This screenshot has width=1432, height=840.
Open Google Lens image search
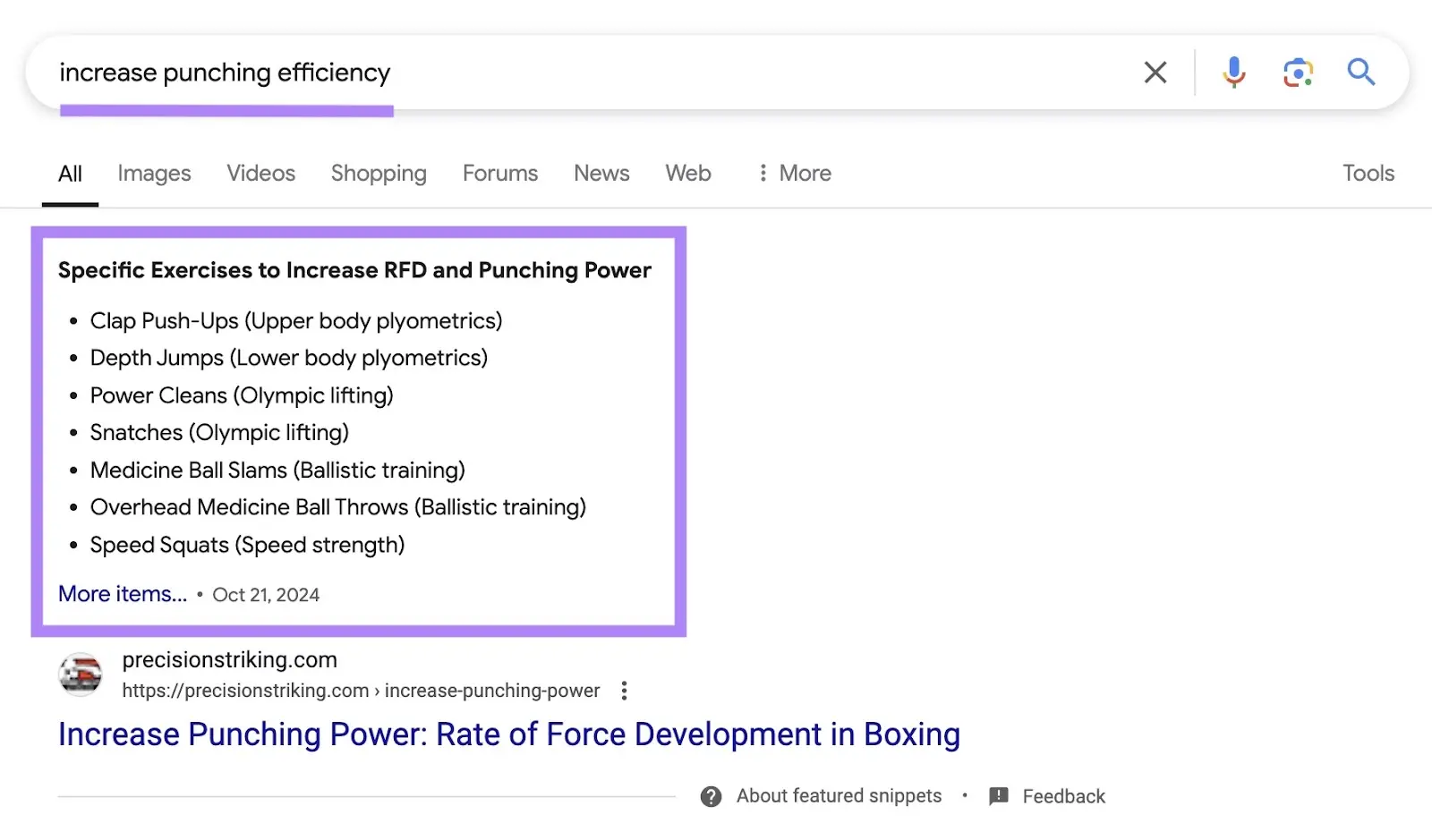pyautogui.click(x=1297, y=72)
